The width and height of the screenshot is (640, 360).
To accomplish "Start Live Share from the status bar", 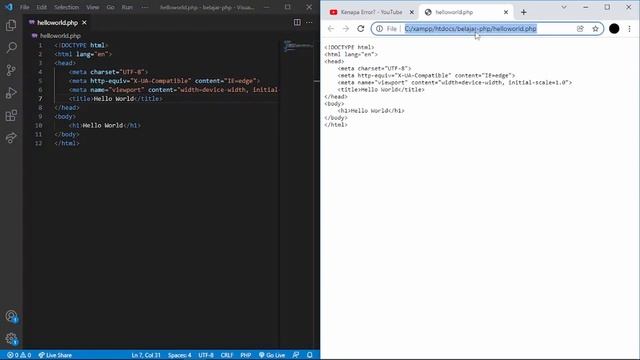I will (x=55, y=355).
